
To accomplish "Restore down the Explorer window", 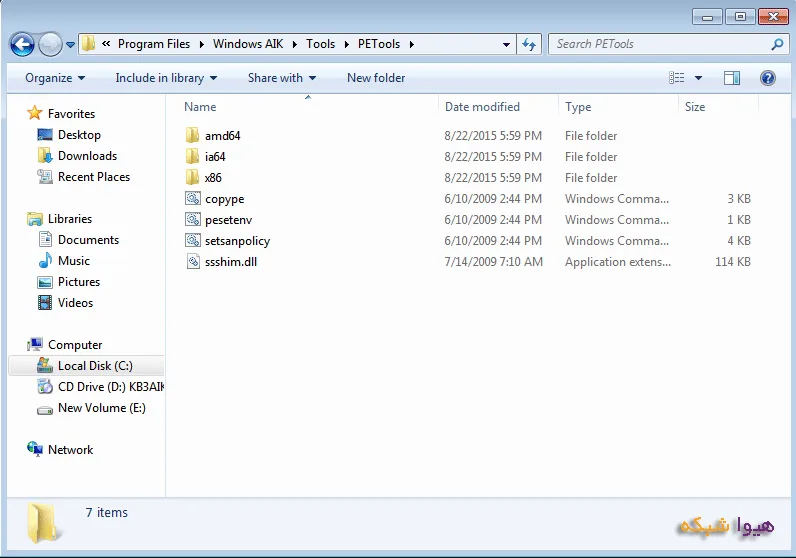I will click(x=740, y=17).
